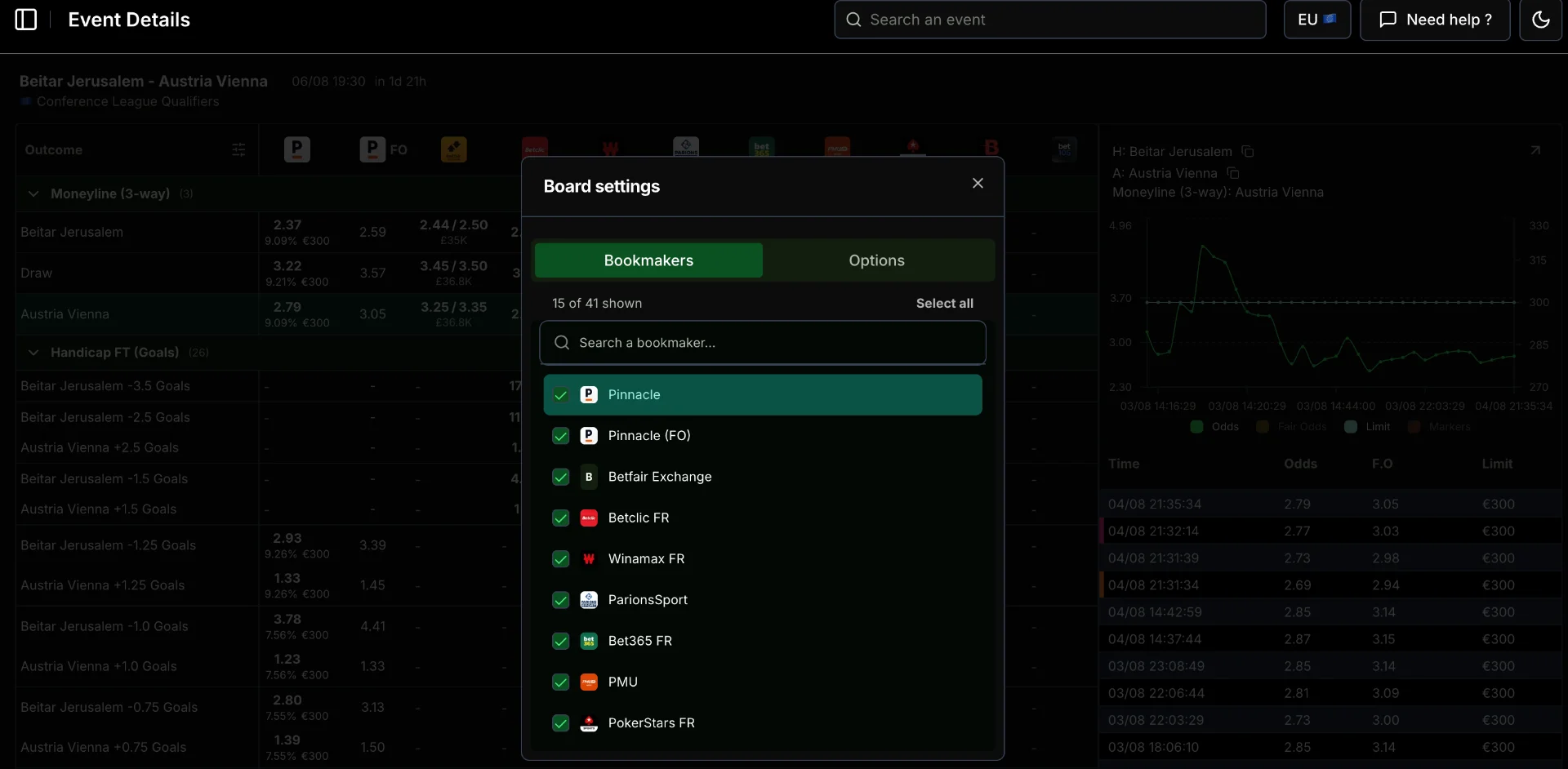Click the Winamax FR logo in list

(589, 559)
